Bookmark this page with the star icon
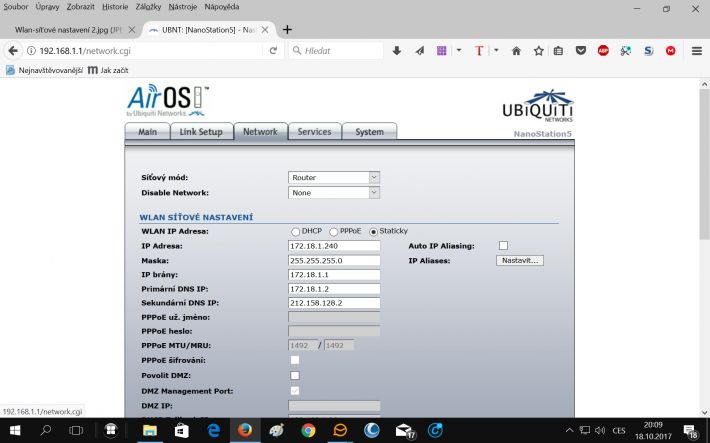Screen dimensions: 710x443 coord(538,51)
